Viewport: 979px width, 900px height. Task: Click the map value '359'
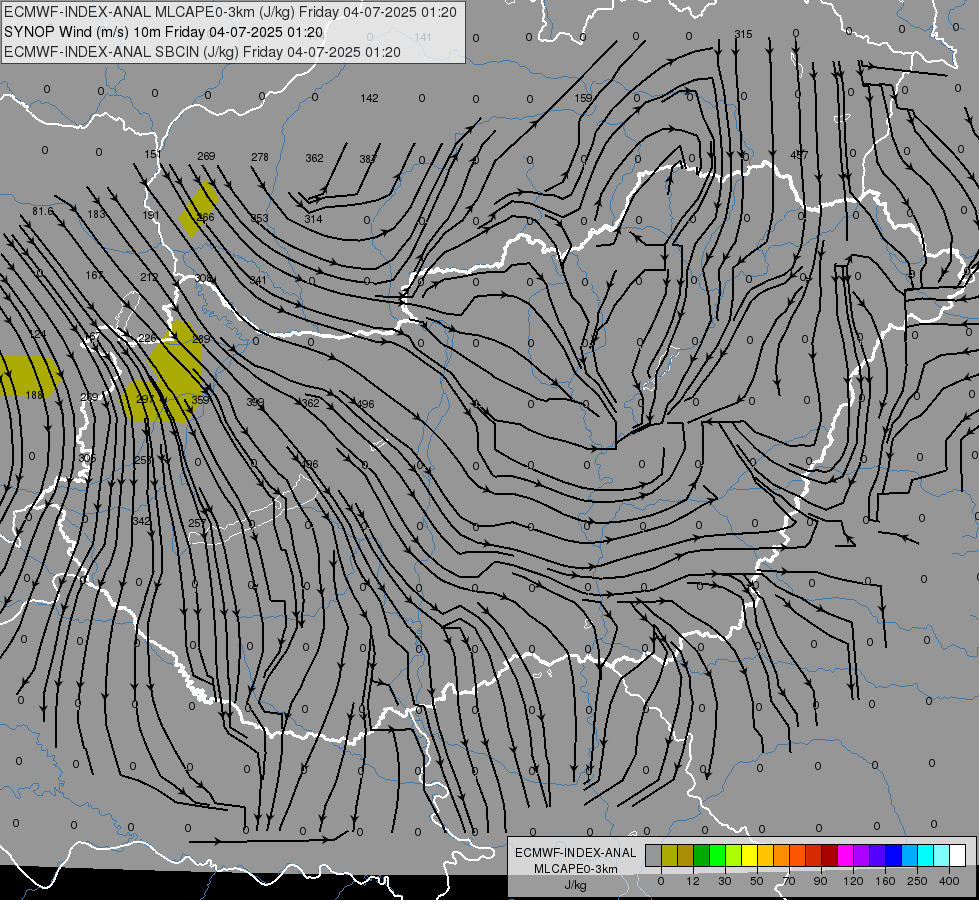200,400
